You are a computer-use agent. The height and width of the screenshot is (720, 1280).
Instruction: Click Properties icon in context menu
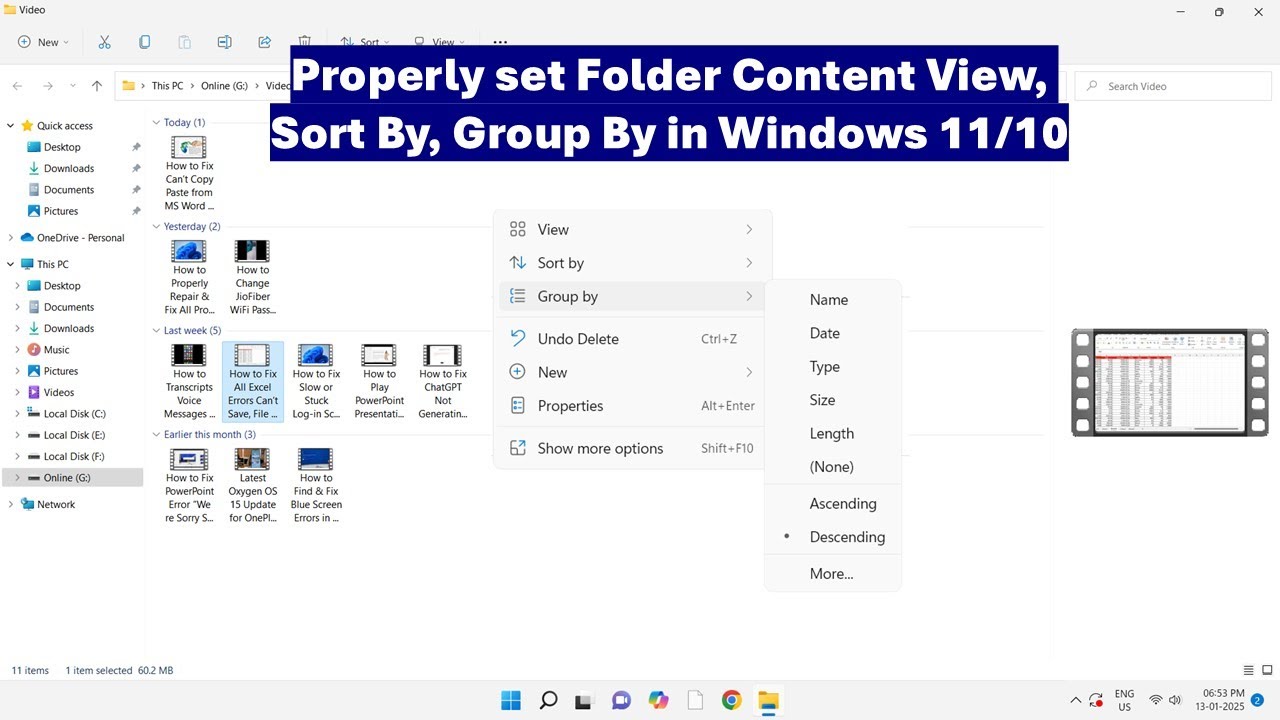coord(518,406)
